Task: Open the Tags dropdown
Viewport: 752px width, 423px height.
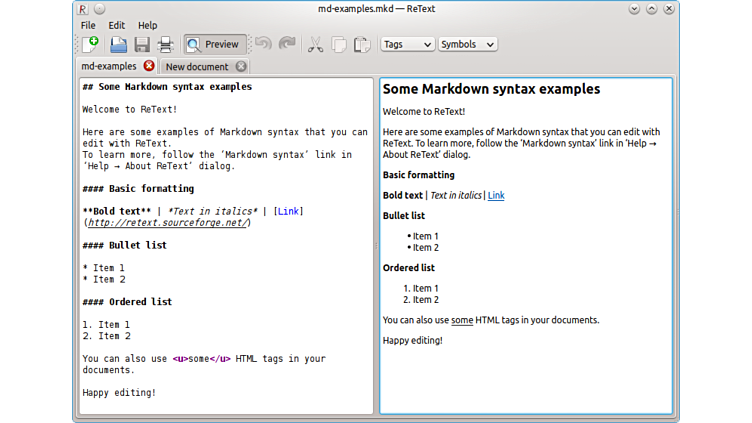Action: pos(407,44)
